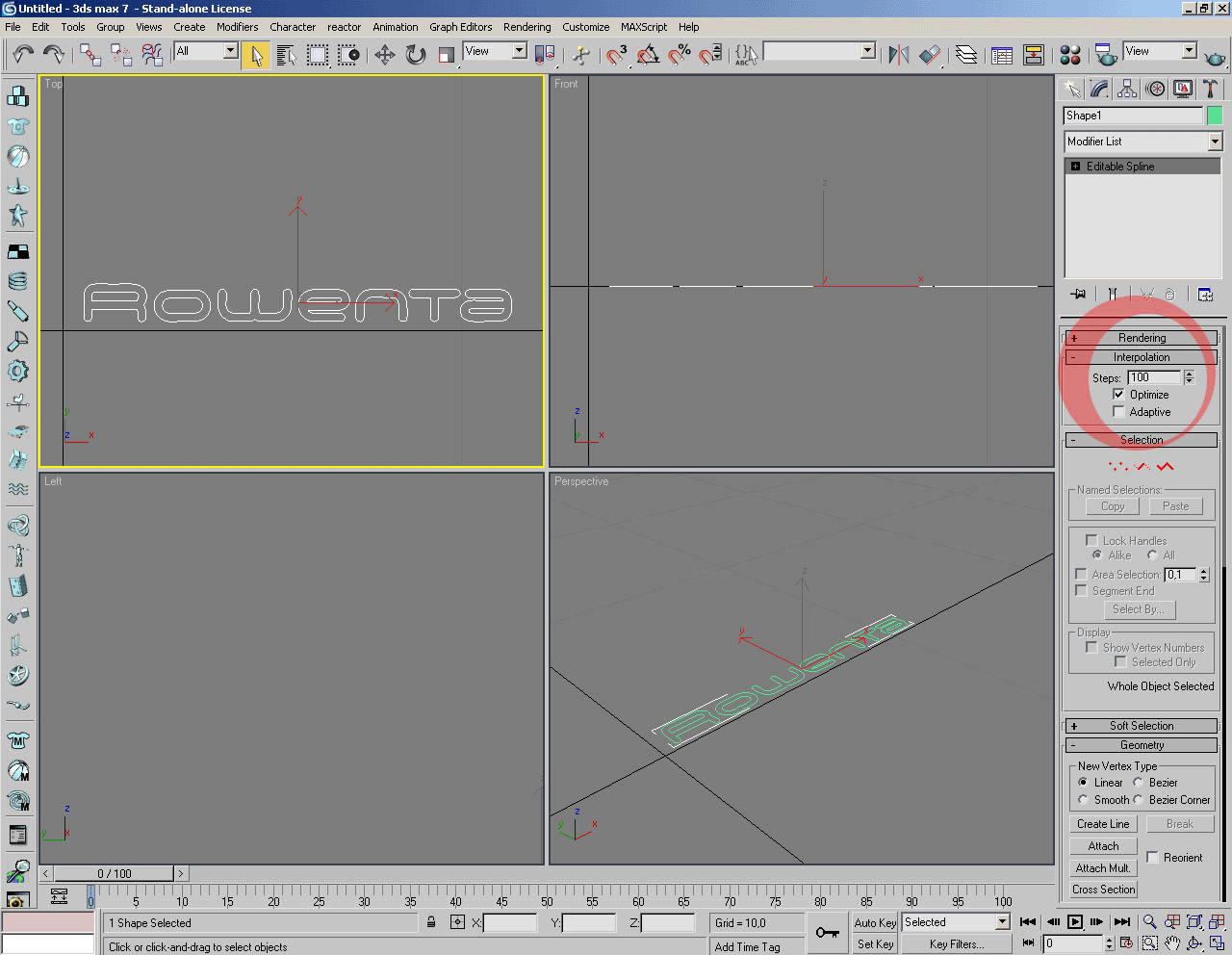Open the Mirror tool
1232x955 pixels.
[899, 55]
